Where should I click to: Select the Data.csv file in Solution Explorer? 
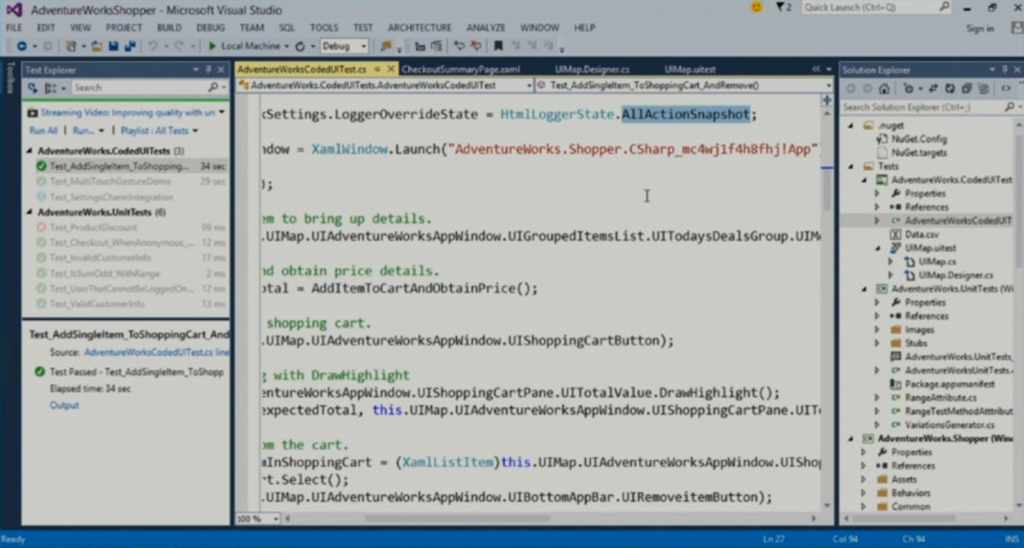pos(921,234)
